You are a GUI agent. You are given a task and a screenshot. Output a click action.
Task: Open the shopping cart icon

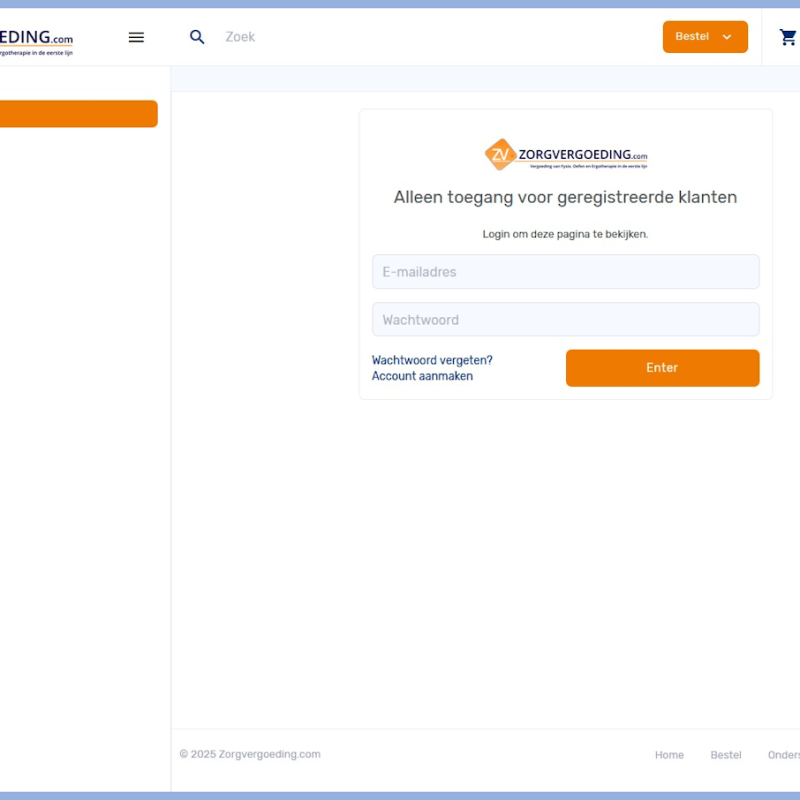click(788, 36)
